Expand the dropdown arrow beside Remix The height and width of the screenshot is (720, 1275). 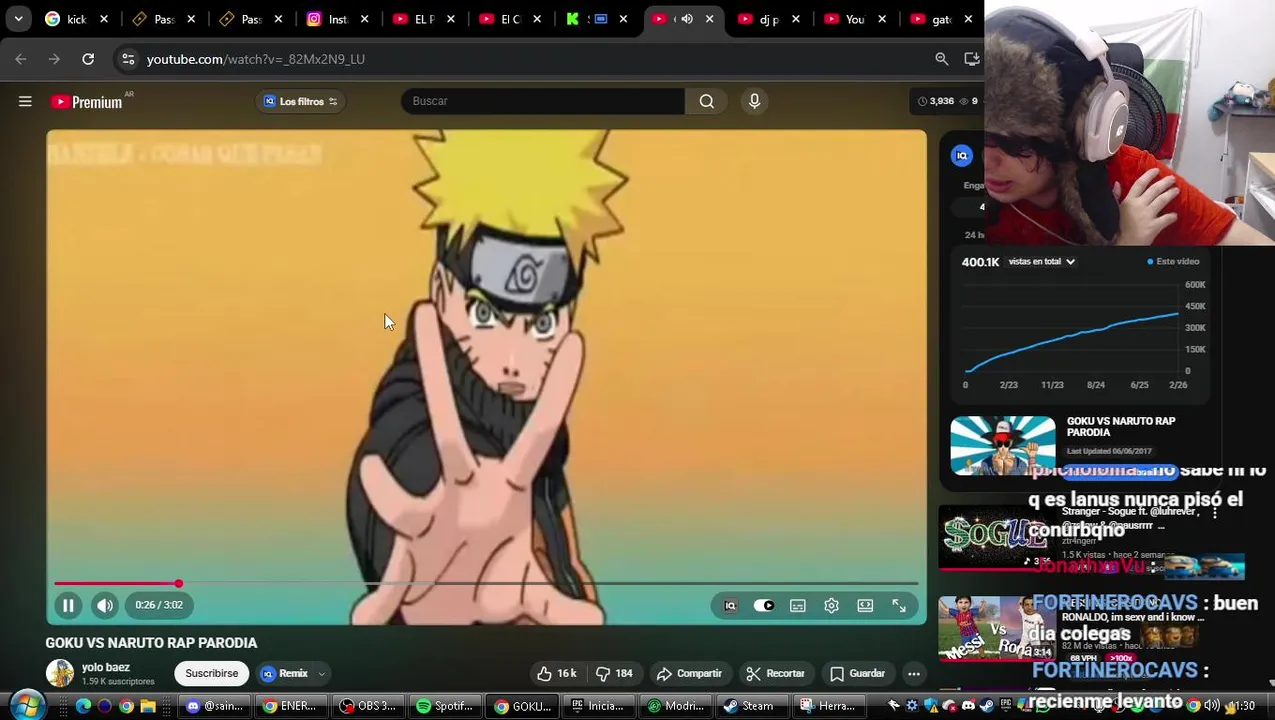tap(322, 674)
